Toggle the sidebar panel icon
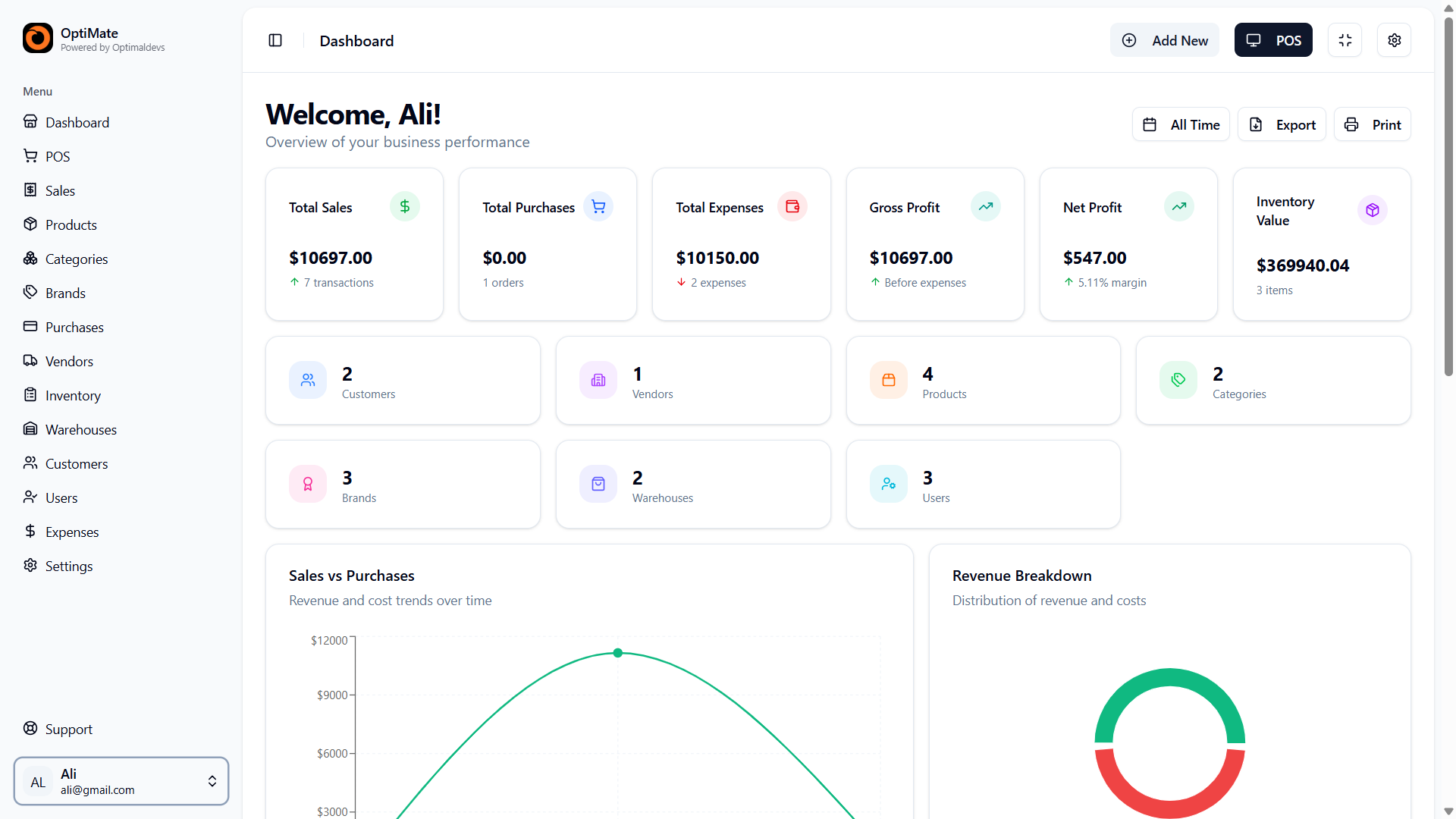Viewport: 1456px width, 819px height. (275, 40)
